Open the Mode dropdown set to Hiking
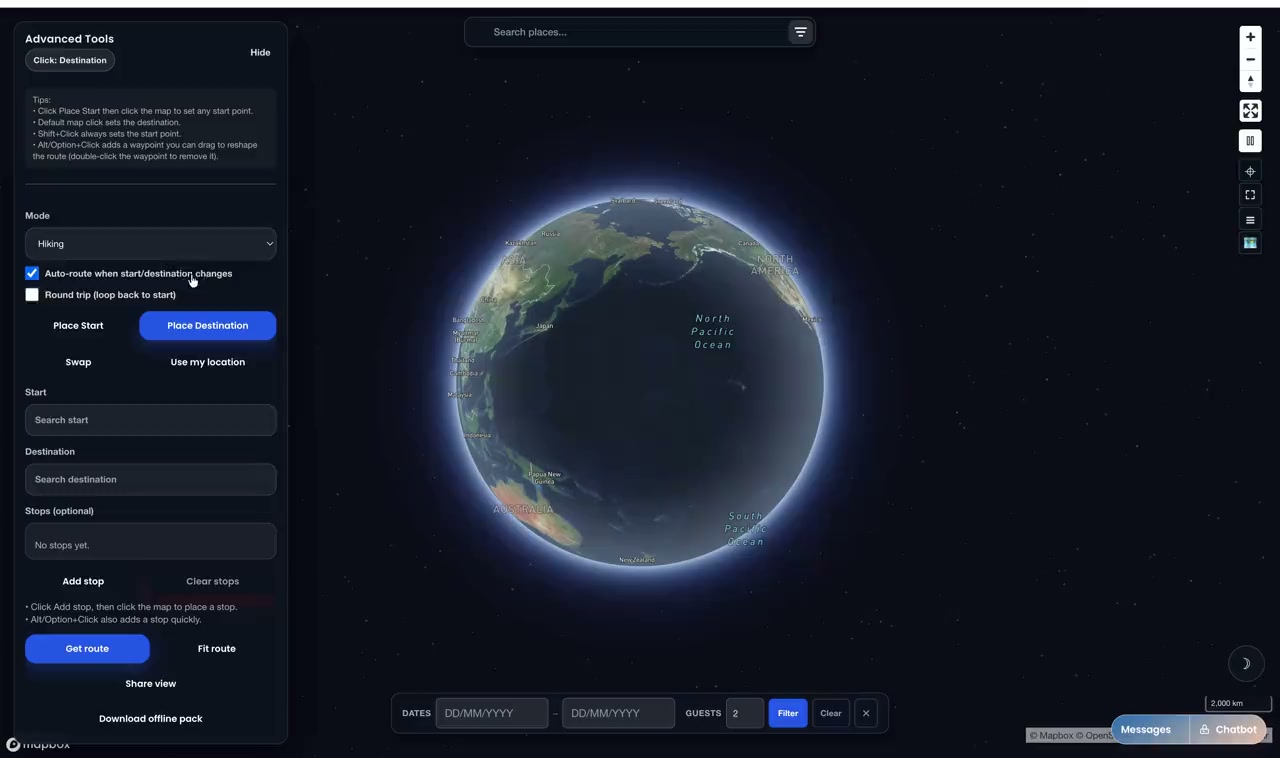Screen dimensions: 1280x758 coord(150,243)
